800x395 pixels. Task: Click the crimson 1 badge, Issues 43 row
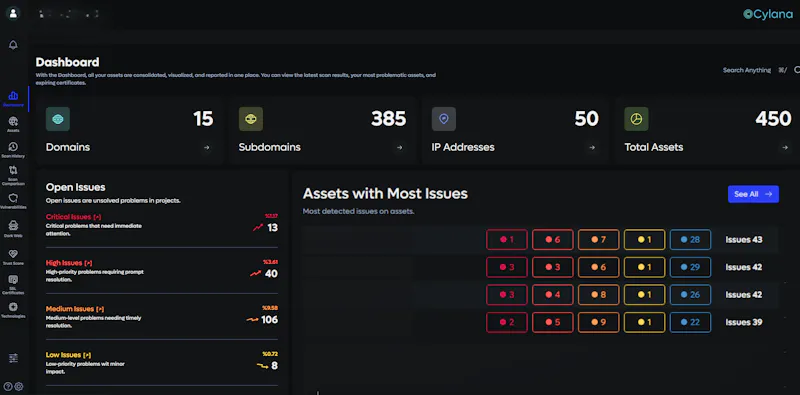tap(507, 239)
